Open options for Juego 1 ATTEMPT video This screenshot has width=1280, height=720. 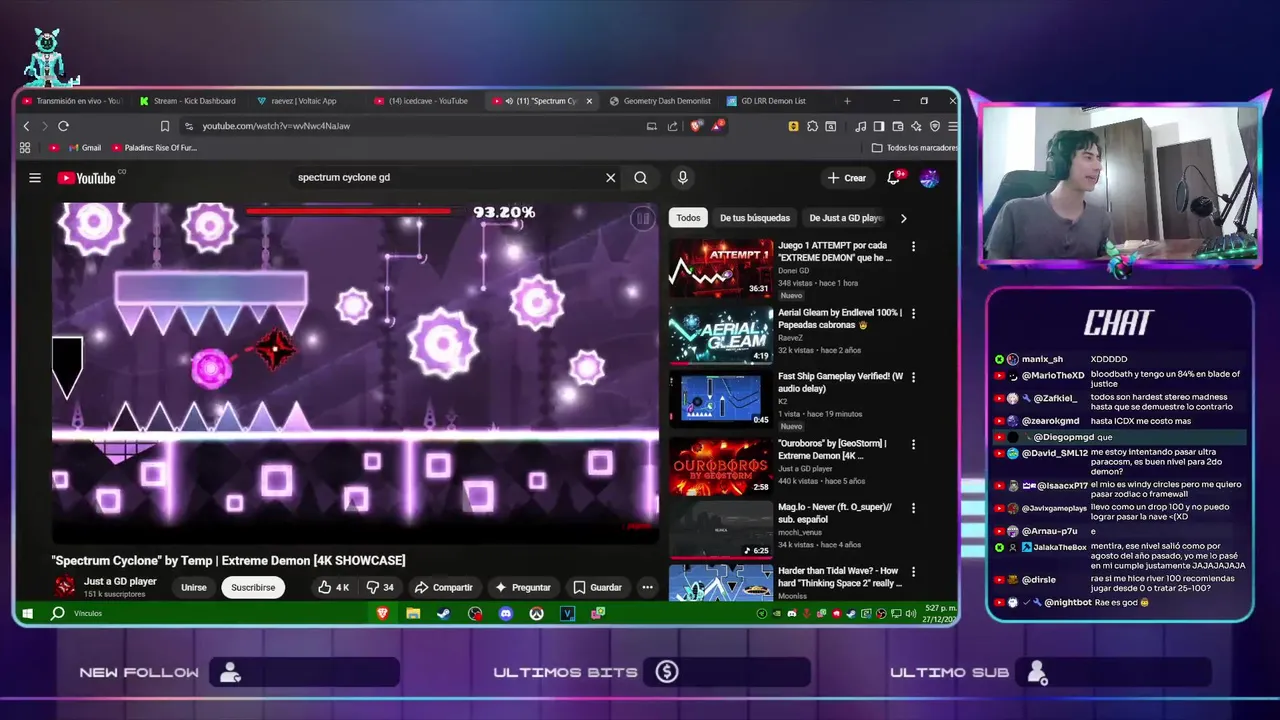pyautogui.click(x=913, y=246)
